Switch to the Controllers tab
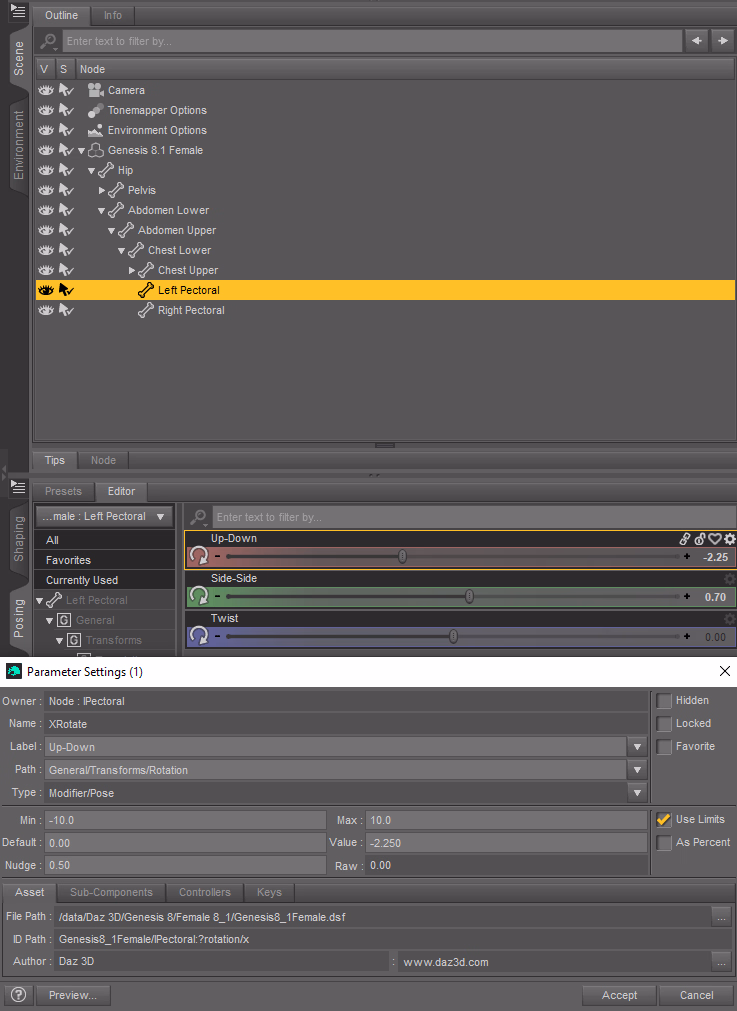737x1011 pixels. (204, 892)
